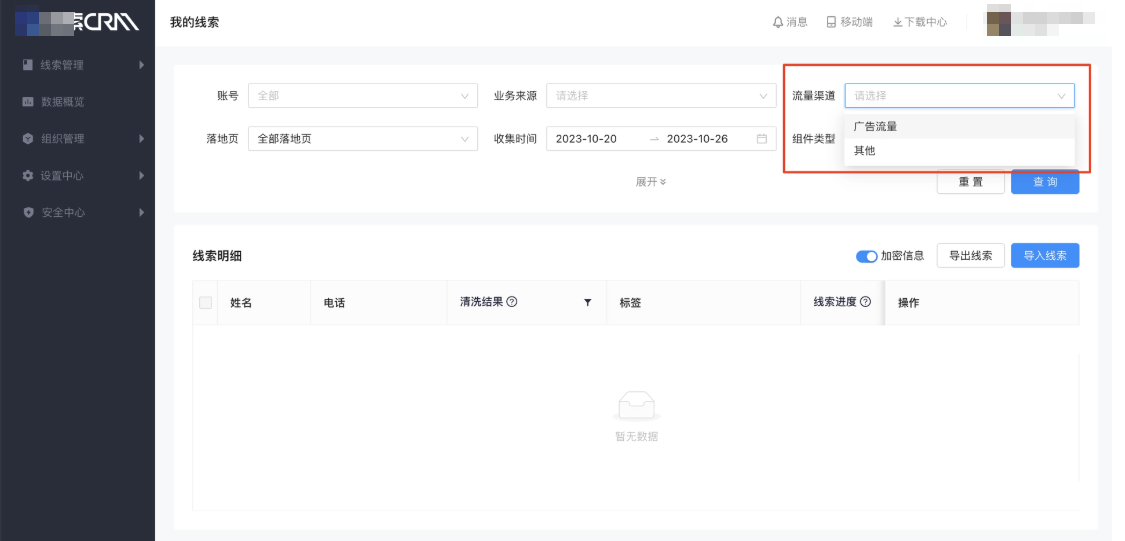Click the 收集时间 end date 2023-10-26
The image size is (1125, 541).
(x=697, y=139)
